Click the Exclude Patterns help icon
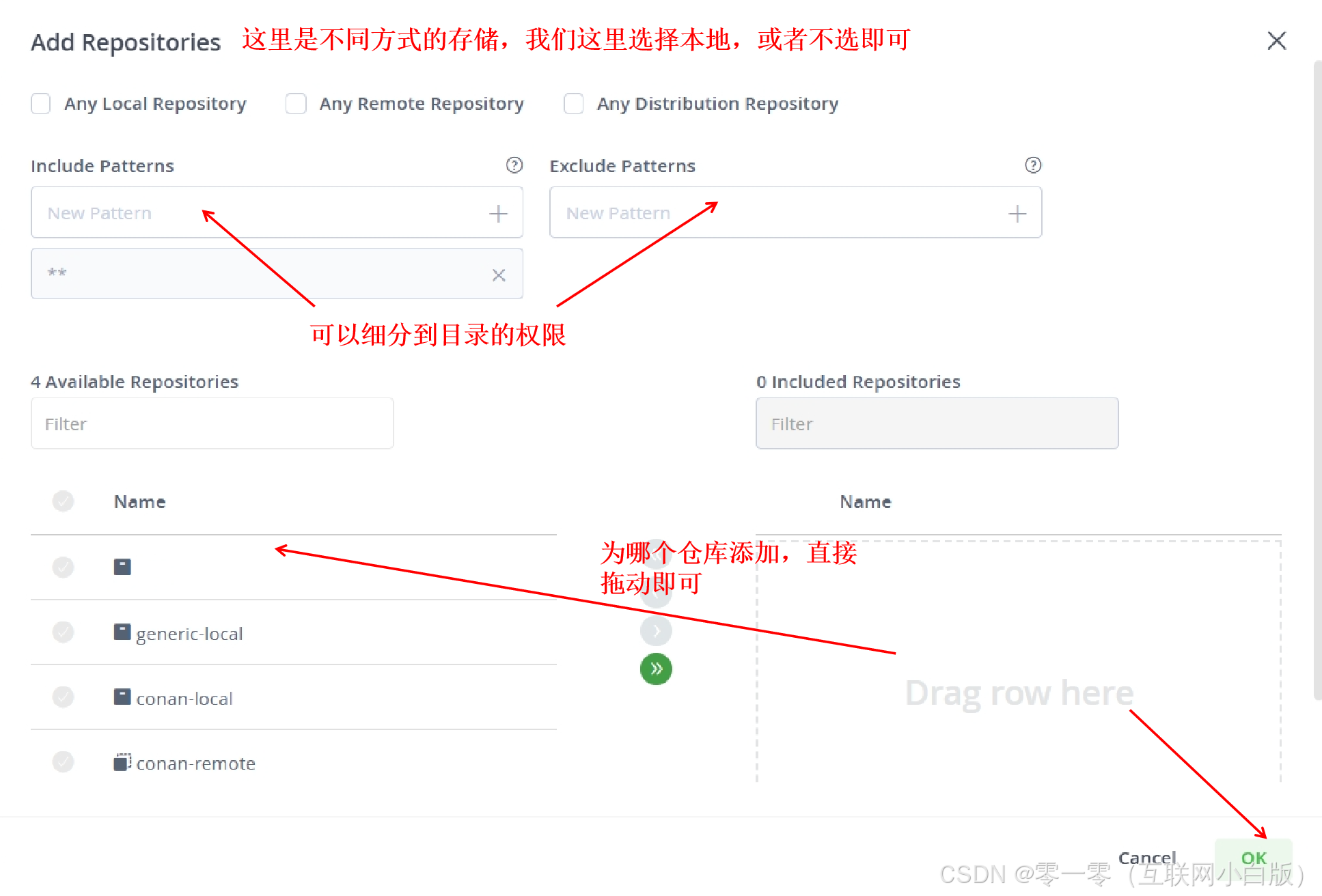 (x=1032, y=165)
